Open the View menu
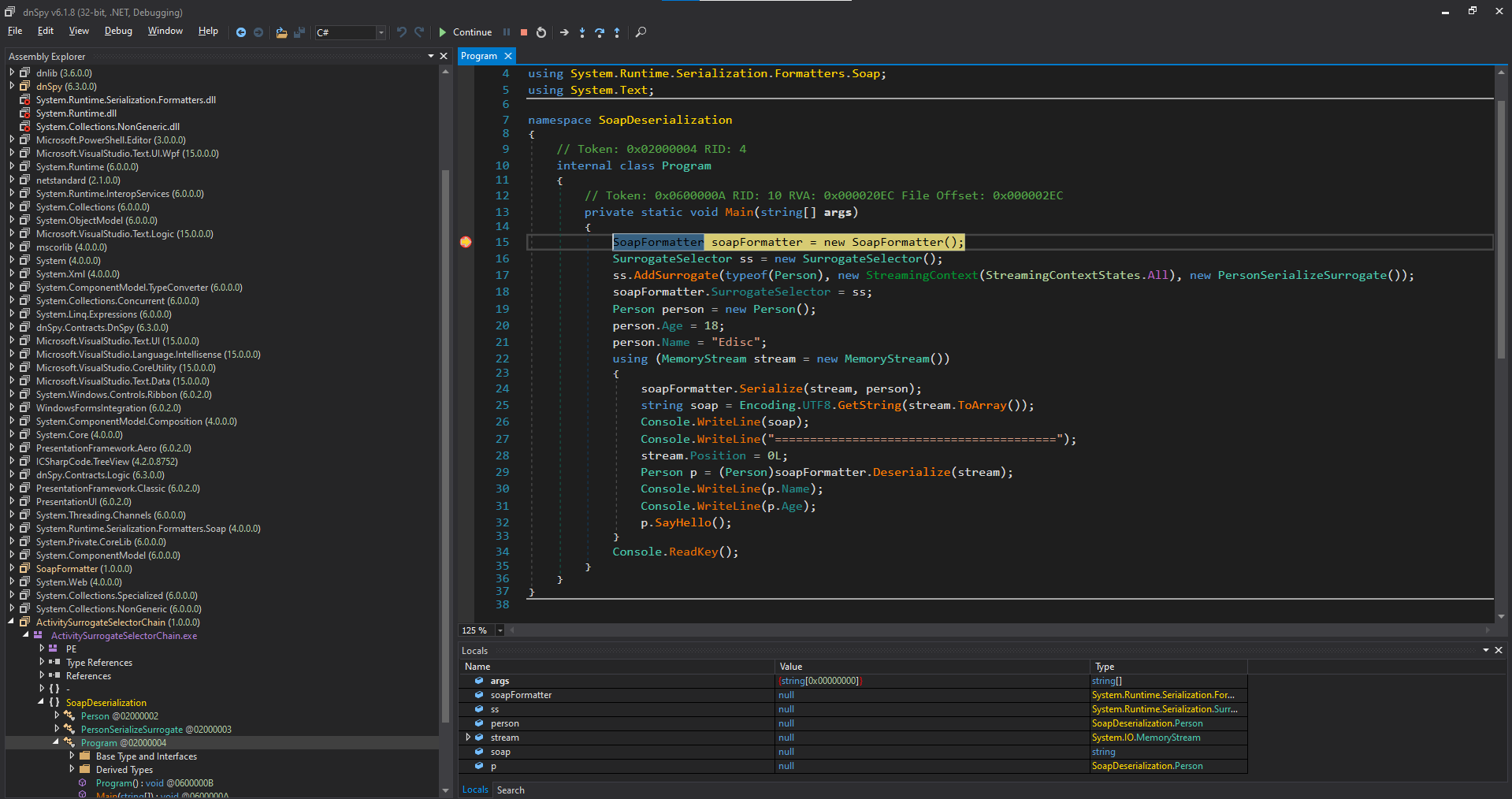Image resolution: width=1512 pixels, height=799 pixels. click(79, 31)
